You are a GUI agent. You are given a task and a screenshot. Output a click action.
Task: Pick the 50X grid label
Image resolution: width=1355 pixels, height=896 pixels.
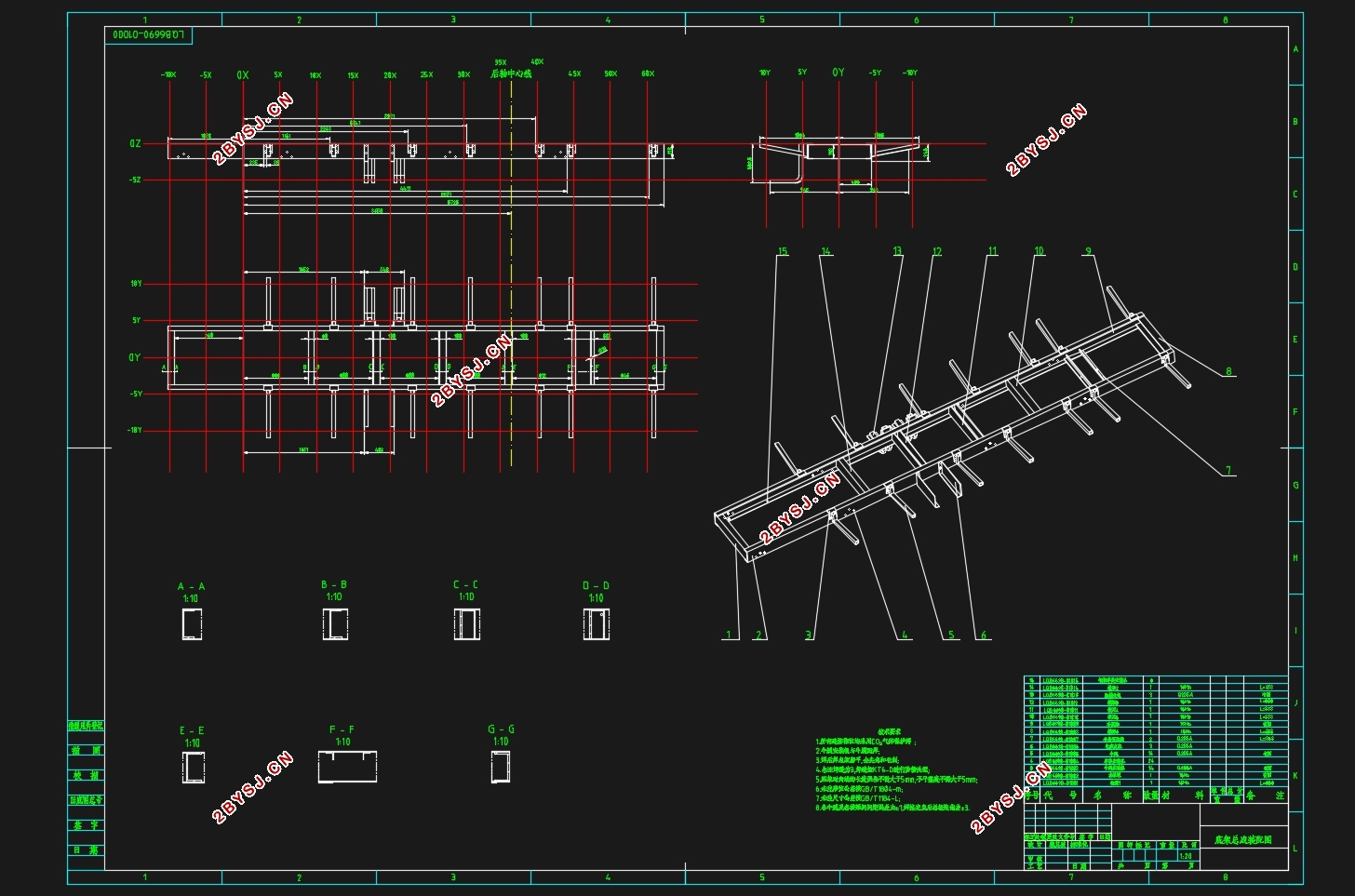[610, 74]
